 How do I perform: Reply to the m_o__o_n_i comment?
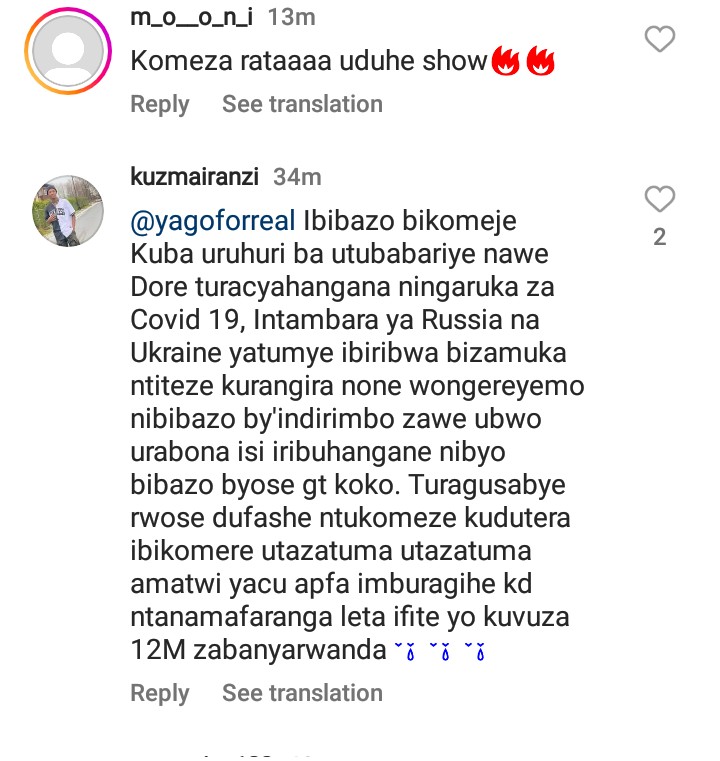click(160, 104)
